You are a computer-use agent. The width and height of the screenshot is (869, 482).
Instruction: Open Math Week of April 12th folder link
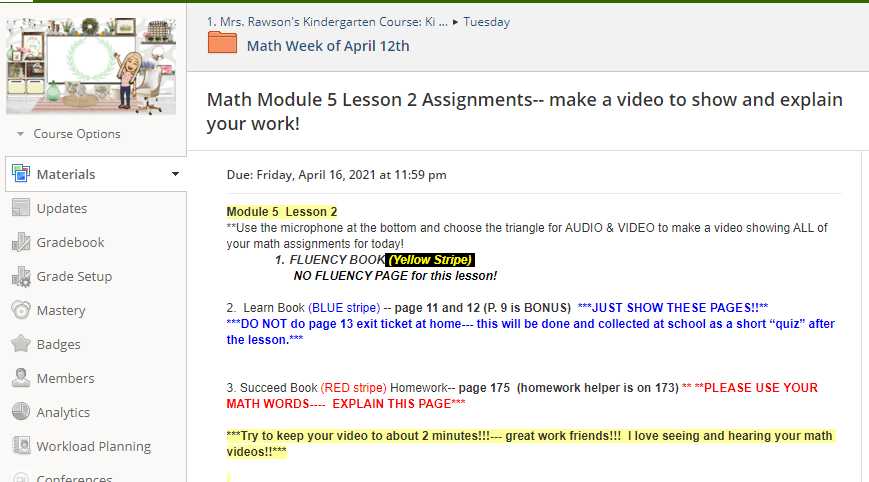[x=328, y=46]
